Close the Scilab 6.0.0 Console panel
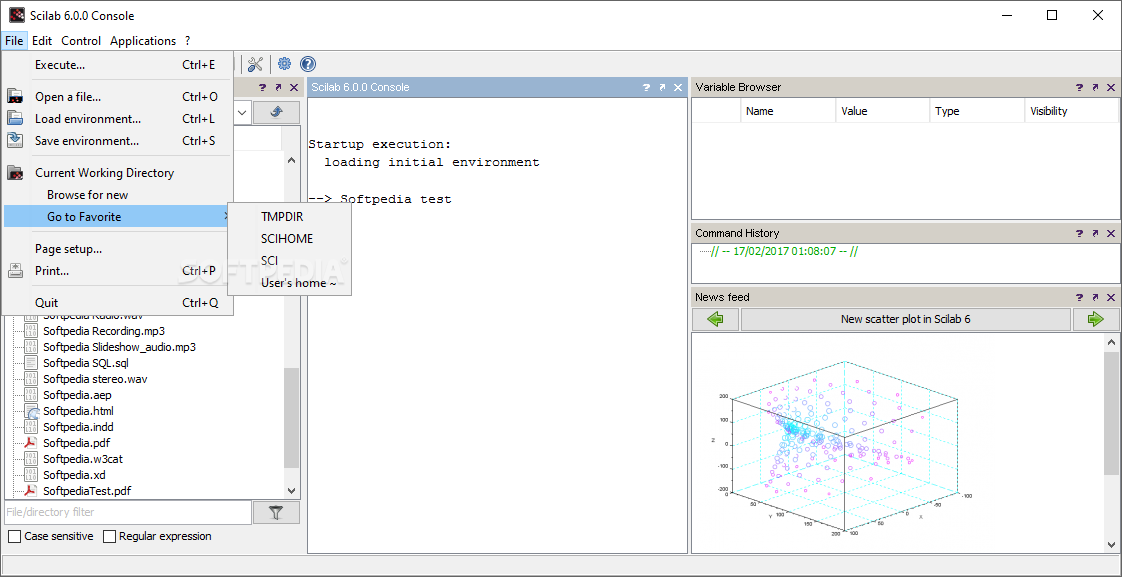The image size is (1122, 577). click(x=677, y=87)
